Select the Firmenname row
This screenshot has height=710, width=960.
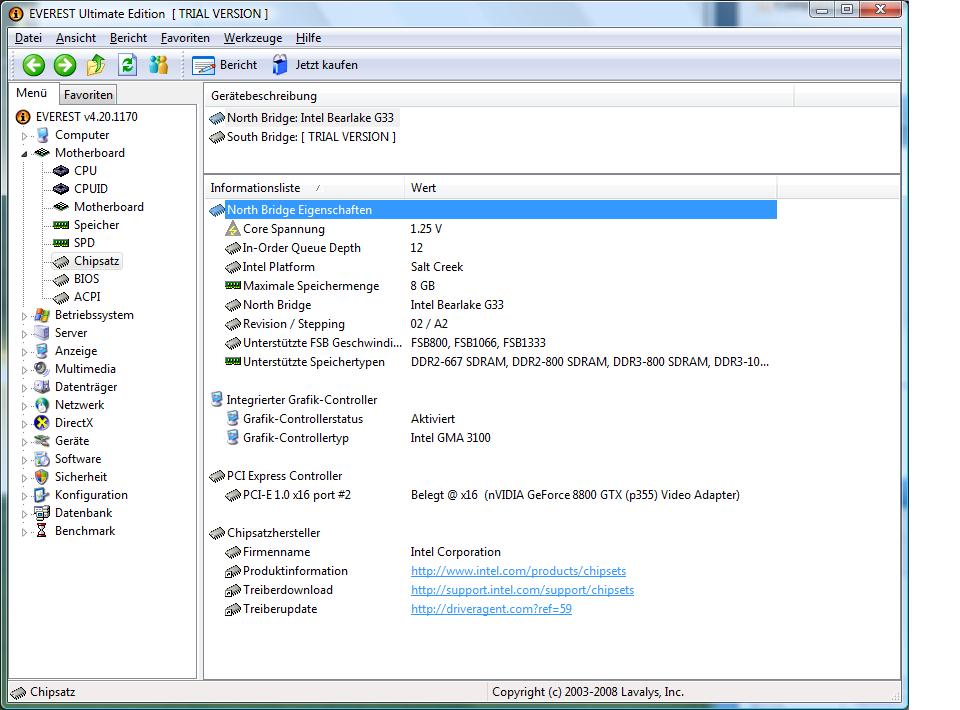click(x=492, y=552)
